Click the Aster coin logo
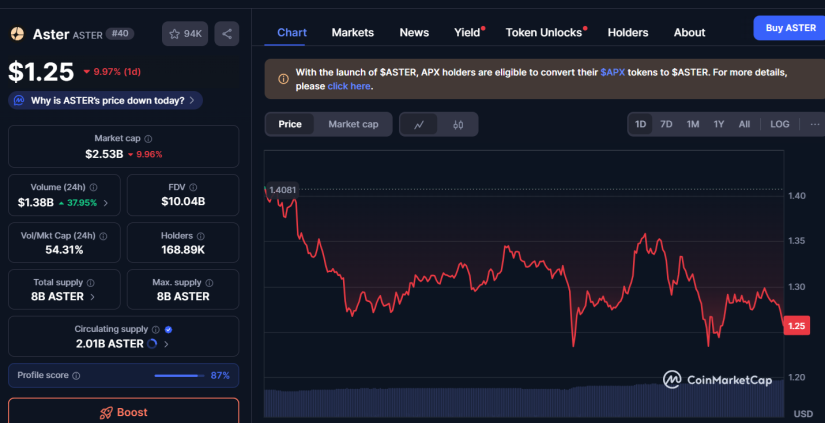This screenshot has height=423, width=825. pyautogui.click(x=17, y=34)
